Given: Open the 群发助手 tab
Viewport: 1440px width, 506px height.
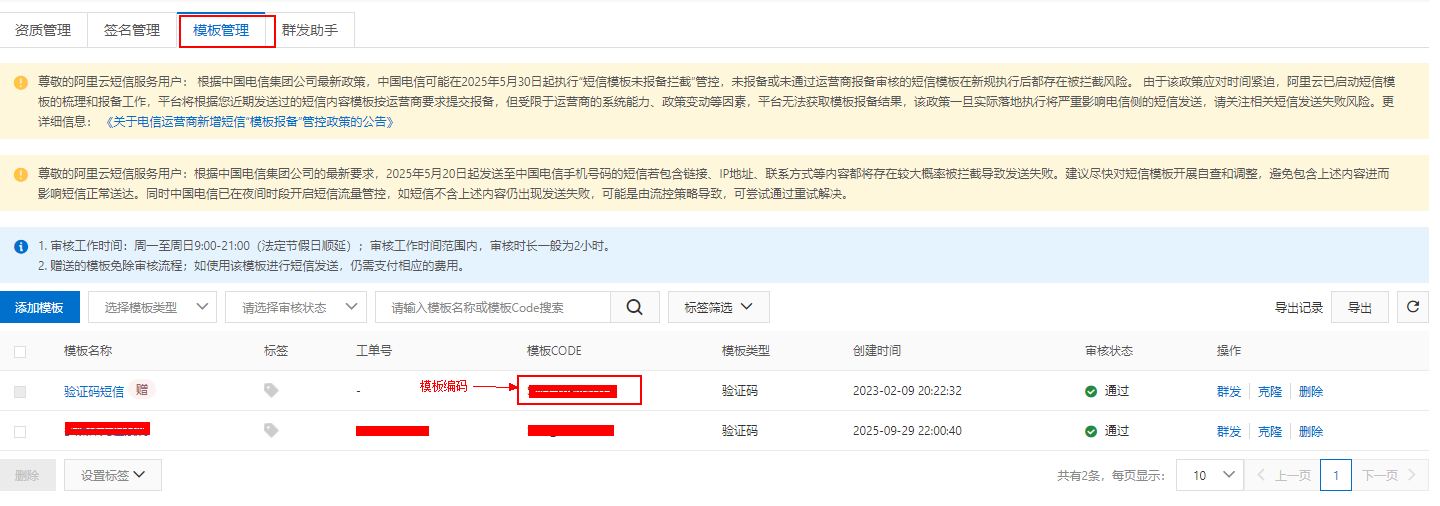Looking at the screenshot, I should click(310, 30).
